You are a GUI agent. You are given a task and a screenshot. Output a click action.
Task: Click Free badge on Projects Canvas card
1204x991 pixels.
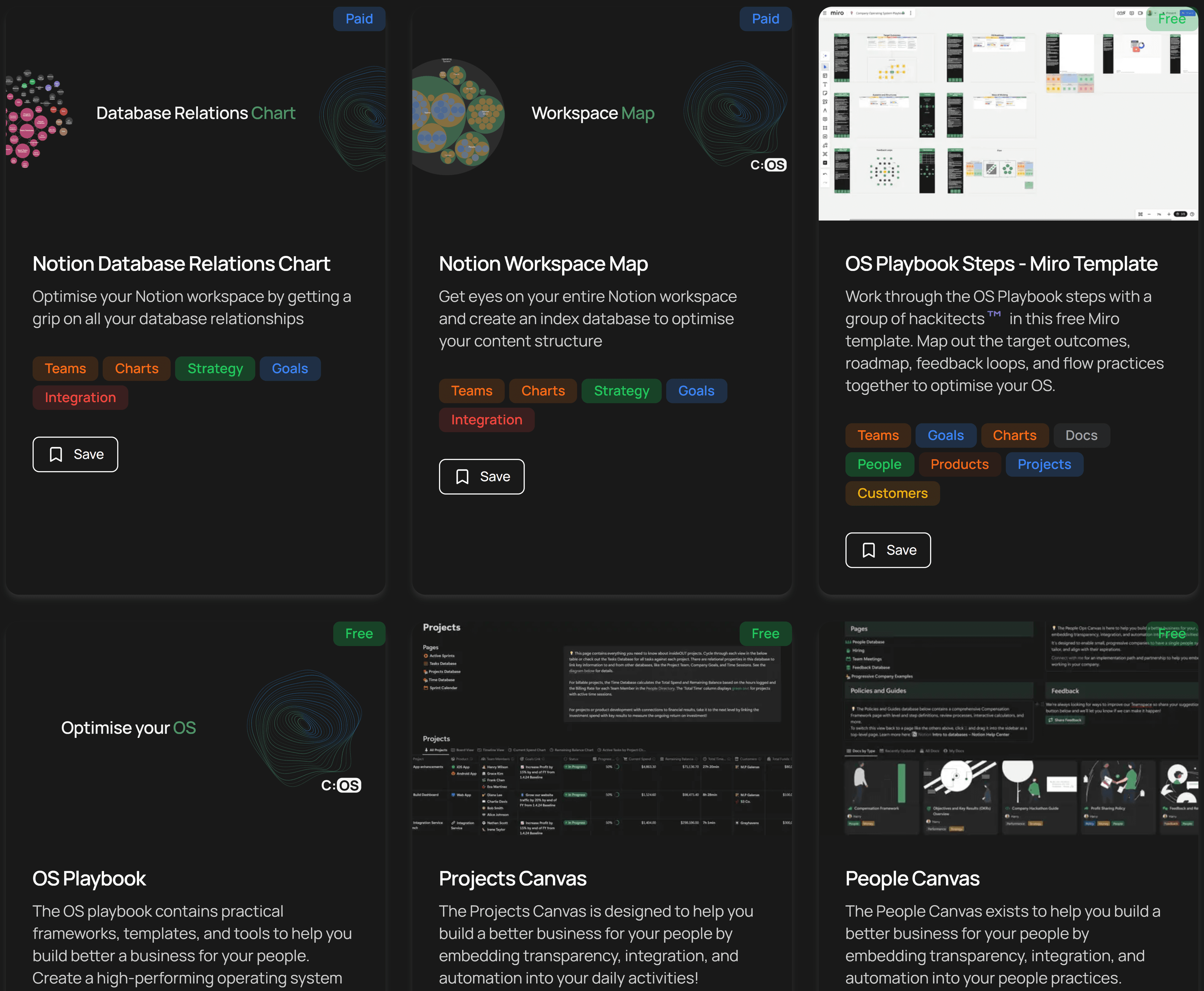click(x=766, y=634)
